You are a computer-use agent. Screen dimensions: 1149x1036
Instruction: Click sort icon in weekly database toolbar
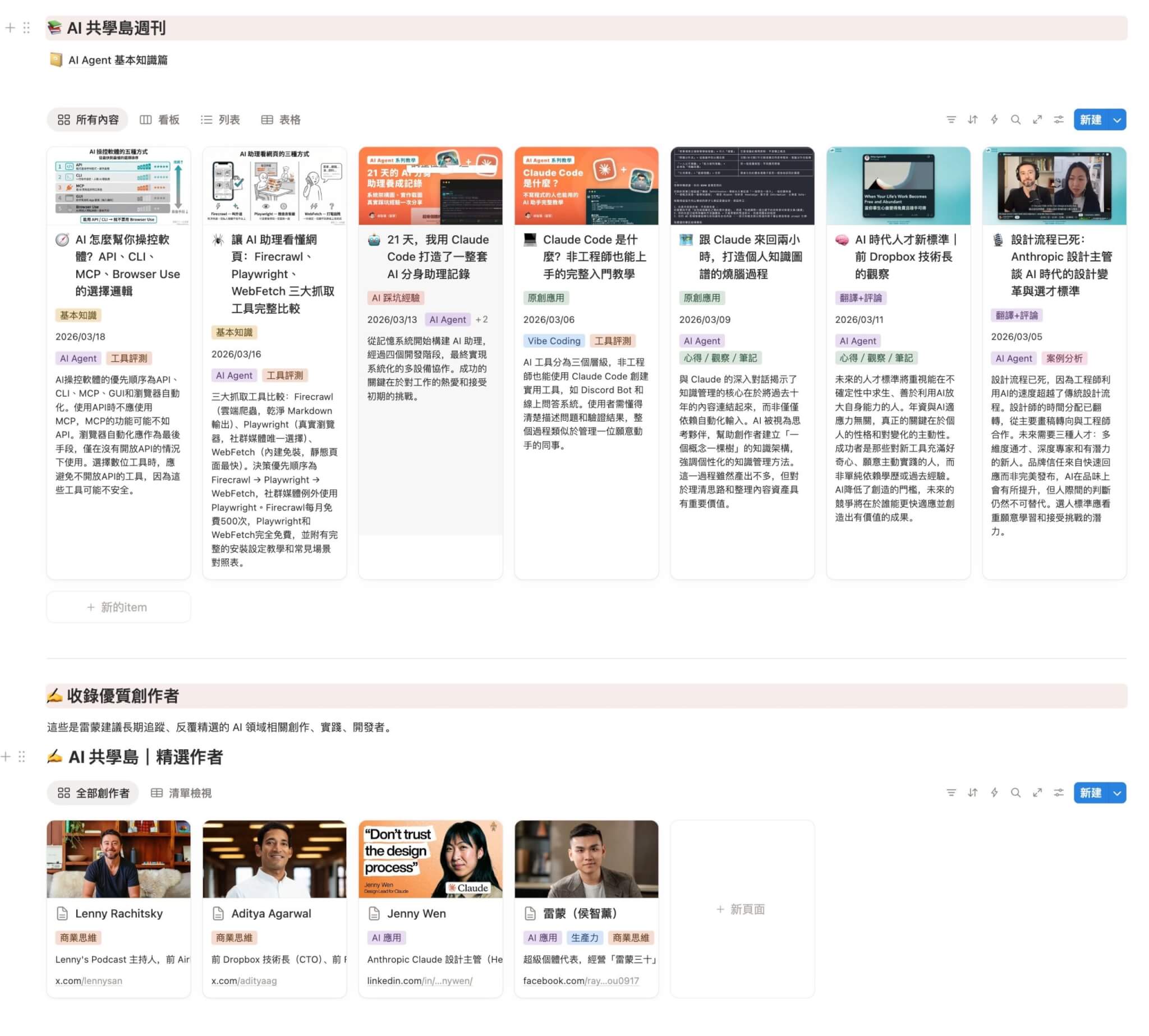tap(972, 119)
